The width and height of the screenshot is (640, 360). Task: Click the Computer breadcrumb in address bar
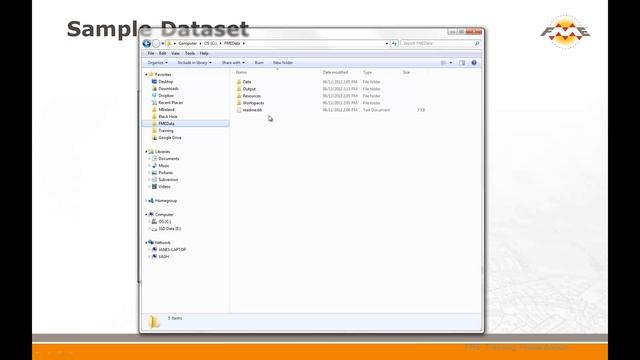point(187,43)
